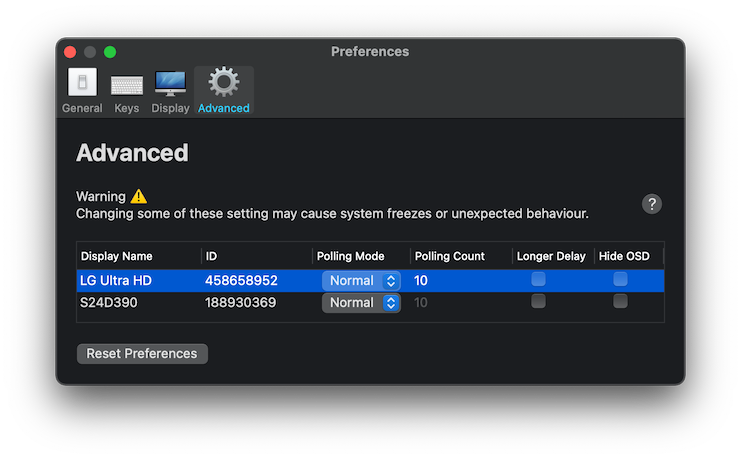This screenshot has width=741, height=459.
Task: Enable Longer Delay for LG Ultra HD
Action: [x=538, y=279]
